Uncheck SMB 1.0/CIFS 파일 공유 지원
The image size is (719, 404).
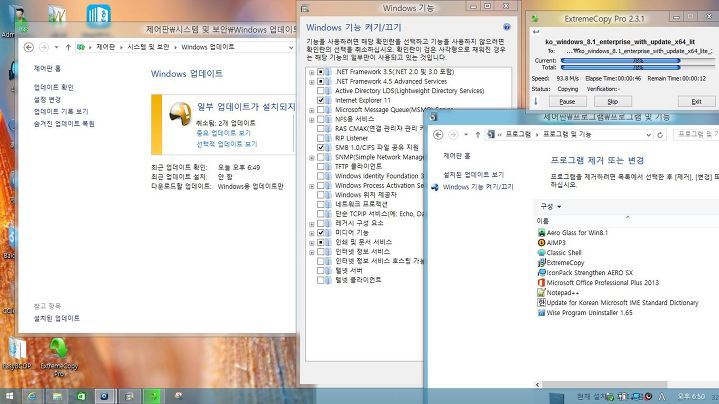pyautogui.click(x=321, y=148)
